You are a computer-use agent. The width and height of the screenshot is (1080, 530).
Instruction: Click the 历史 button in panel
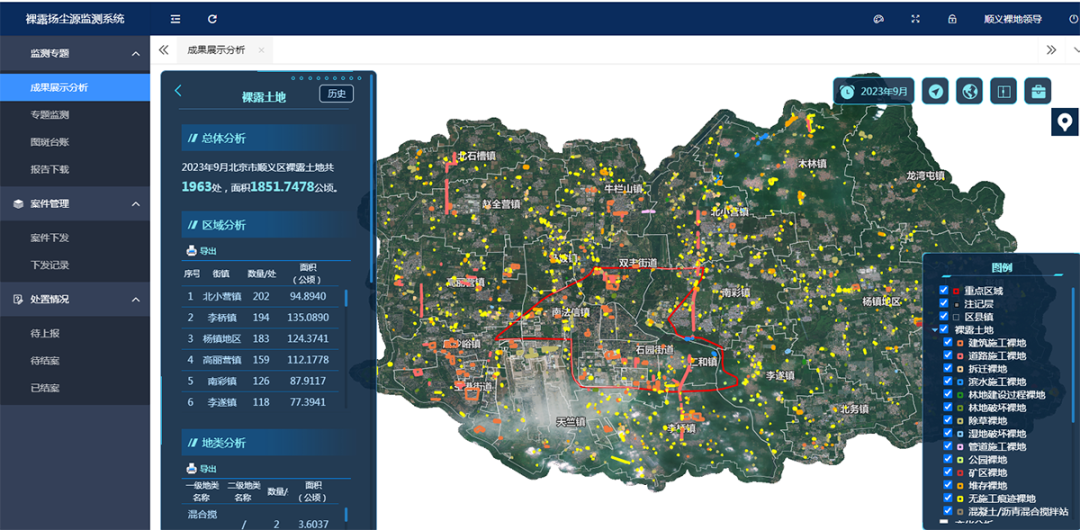click(336, 94)
